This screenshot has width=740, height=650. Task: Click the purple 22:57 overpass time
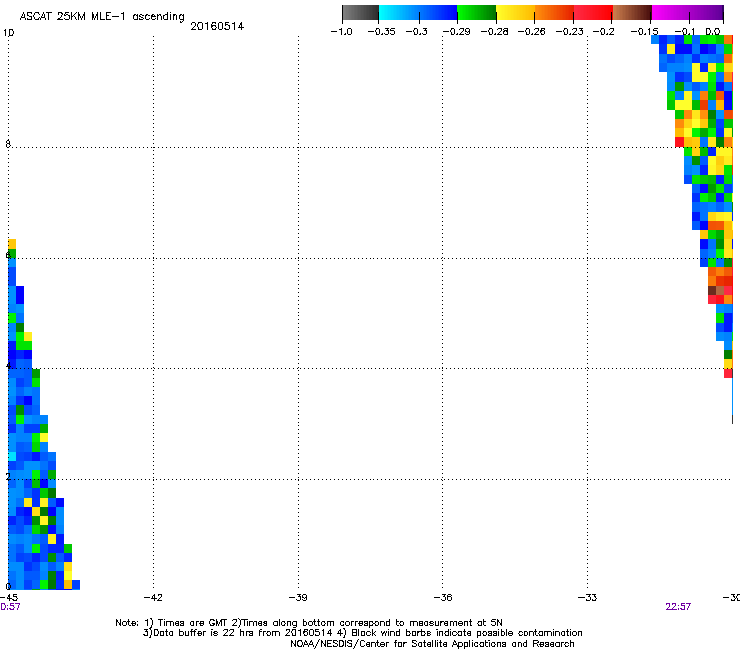[678, 607]
